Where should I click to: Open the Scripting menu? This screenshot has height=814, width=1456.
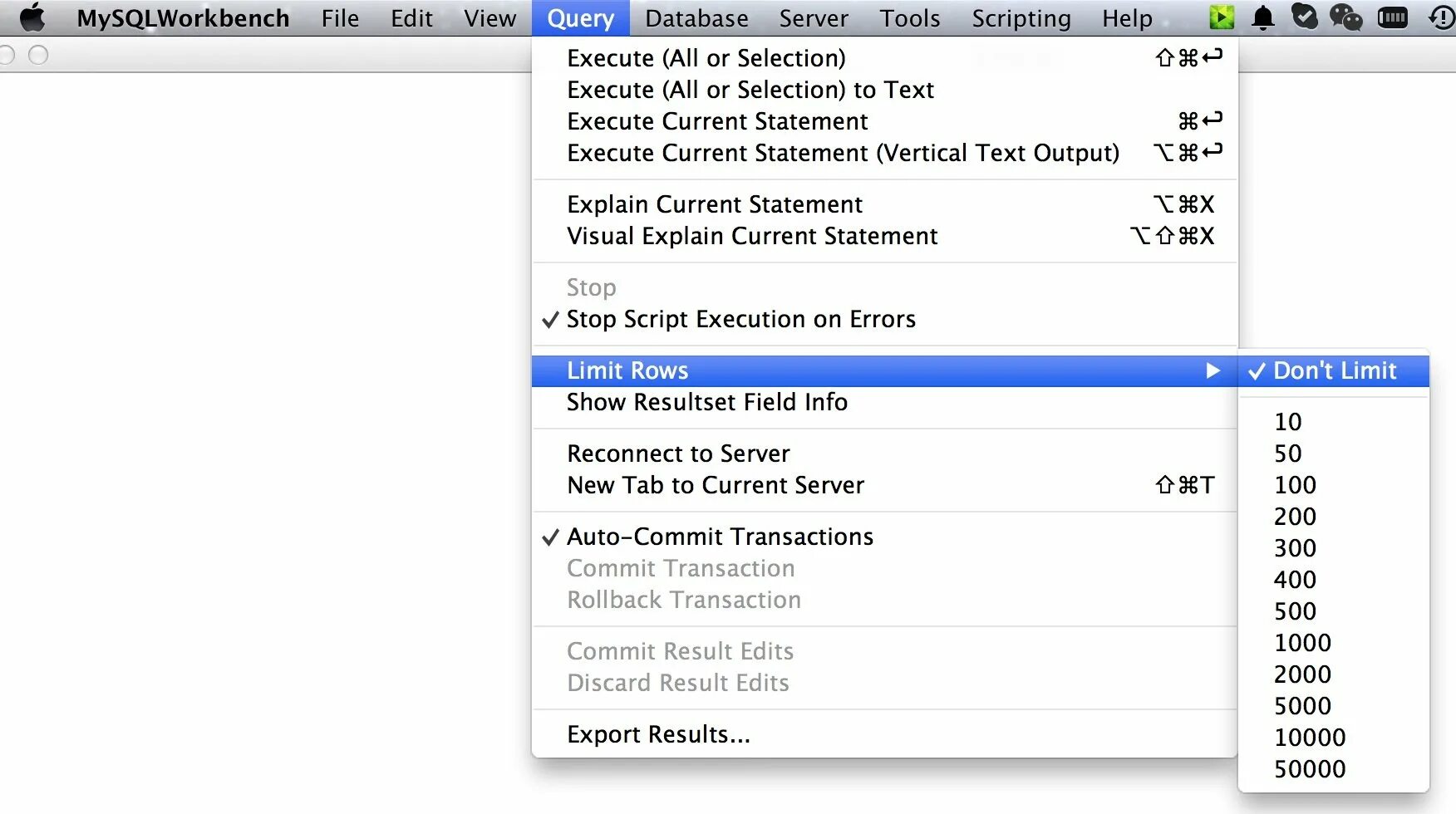point(1021,17)
